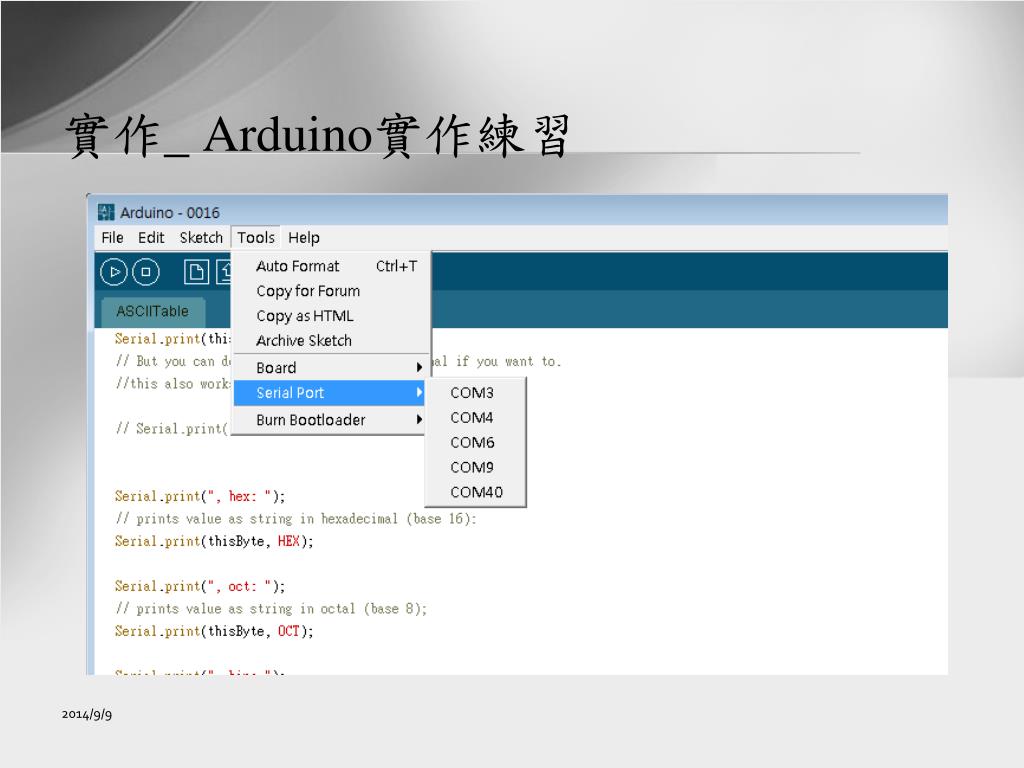Select Copy for Forum menu entry
This screenshot has height=768, width=1024.
pyautogui.click(x=331, y=291)
